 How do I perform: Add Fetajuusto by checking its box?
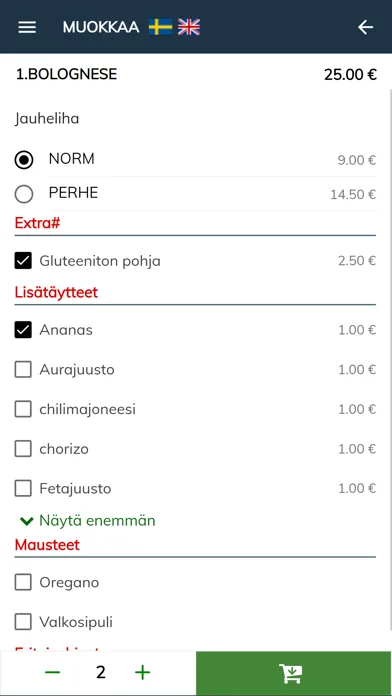[23, 488]
